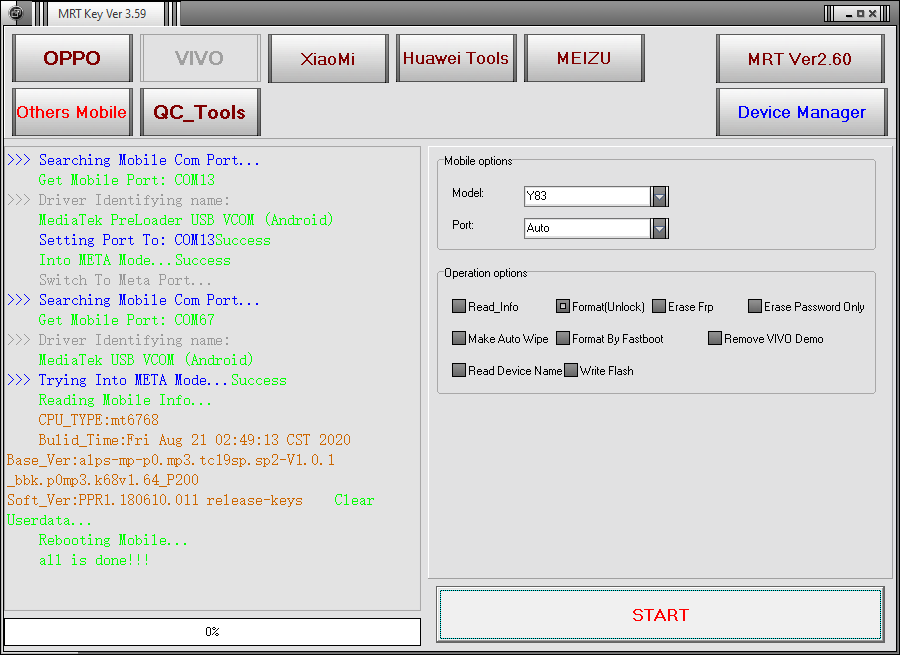Launch MRT Ver2.60

[x=800, y=58]
